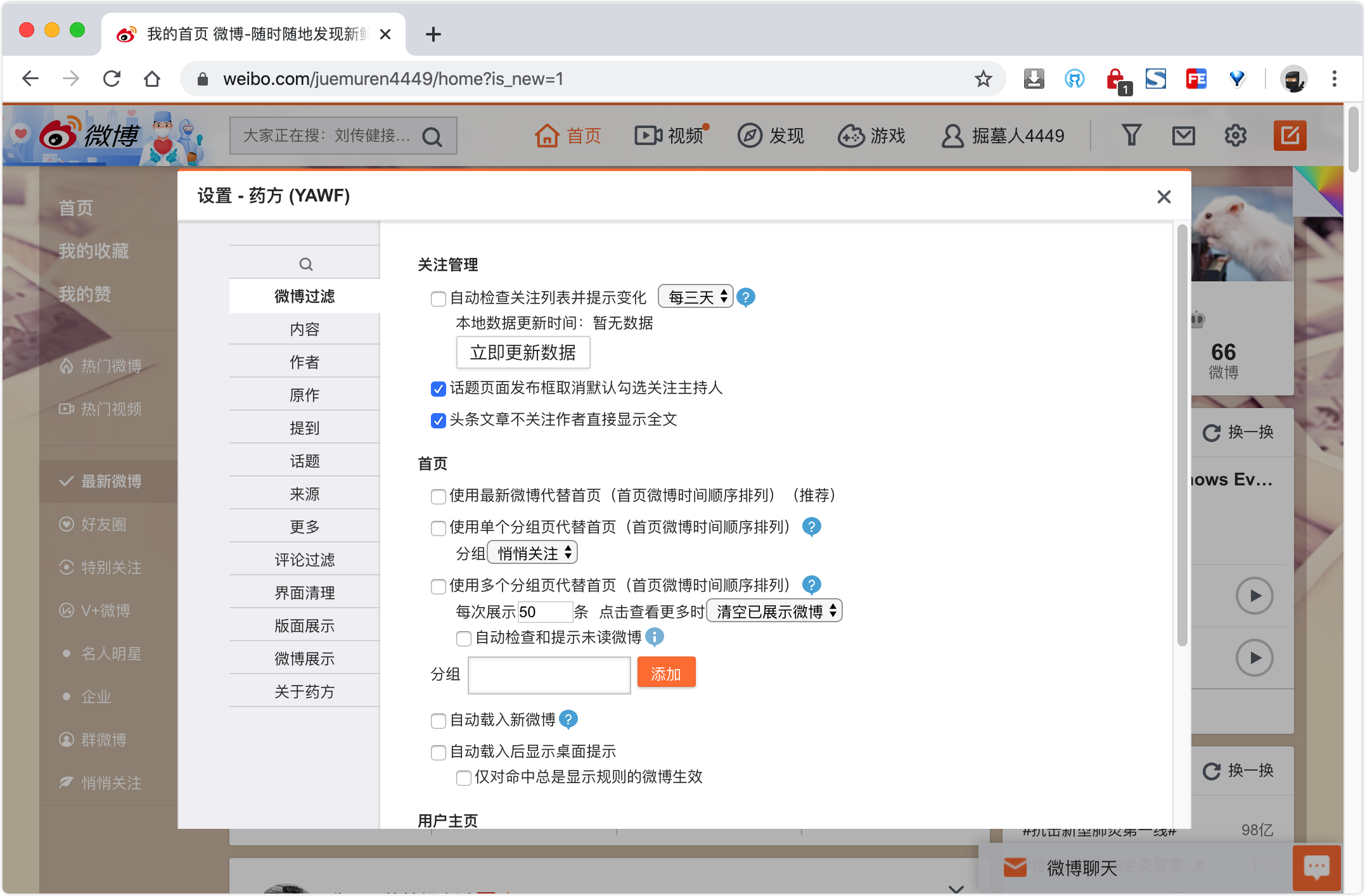Screen dimensions: 1365x896
Task: Click the 立即更新数据 button
Action: pos(523,352)
